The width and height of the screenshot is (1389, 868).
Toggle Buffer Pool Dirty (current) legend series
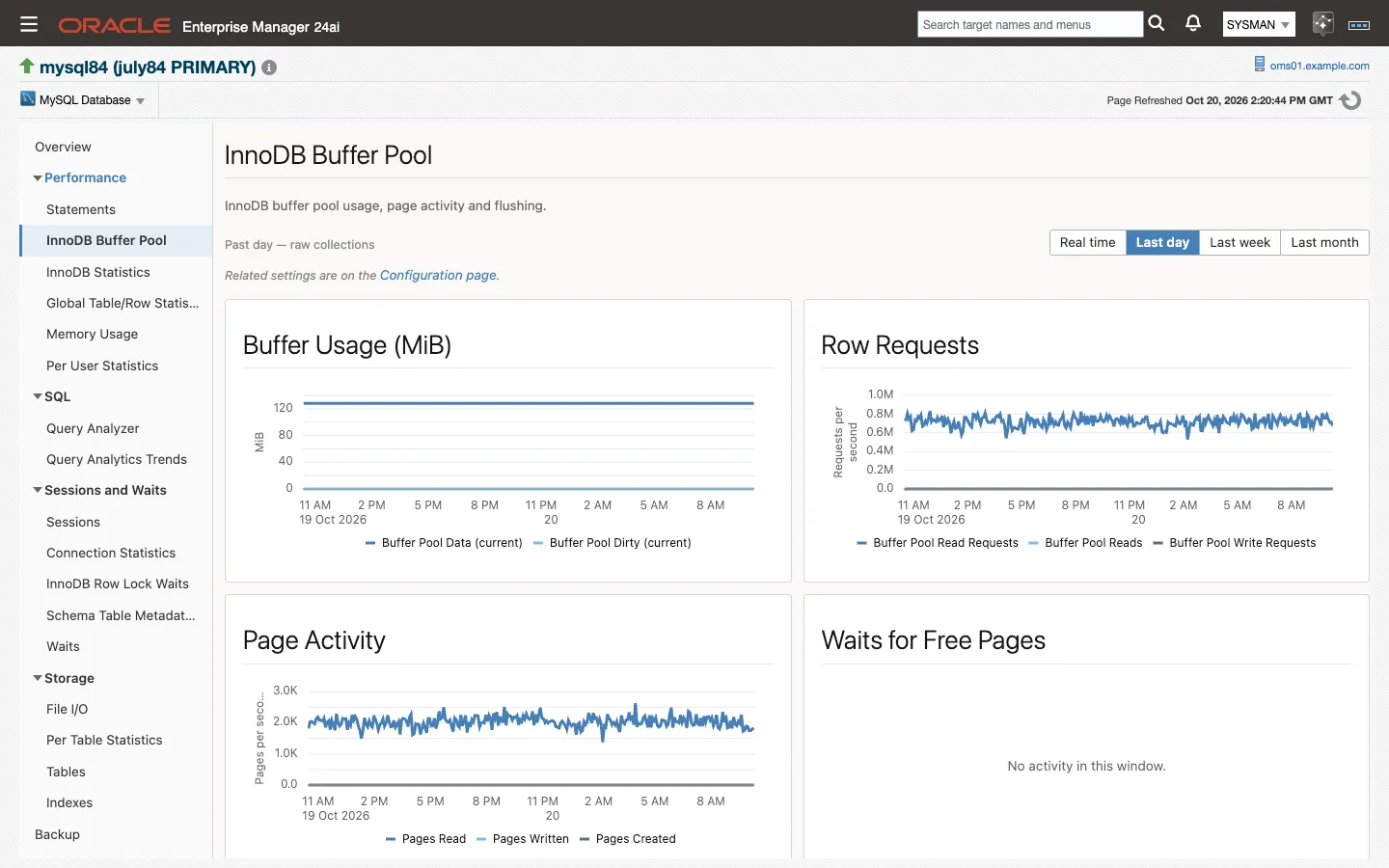(x=613, y=543)
